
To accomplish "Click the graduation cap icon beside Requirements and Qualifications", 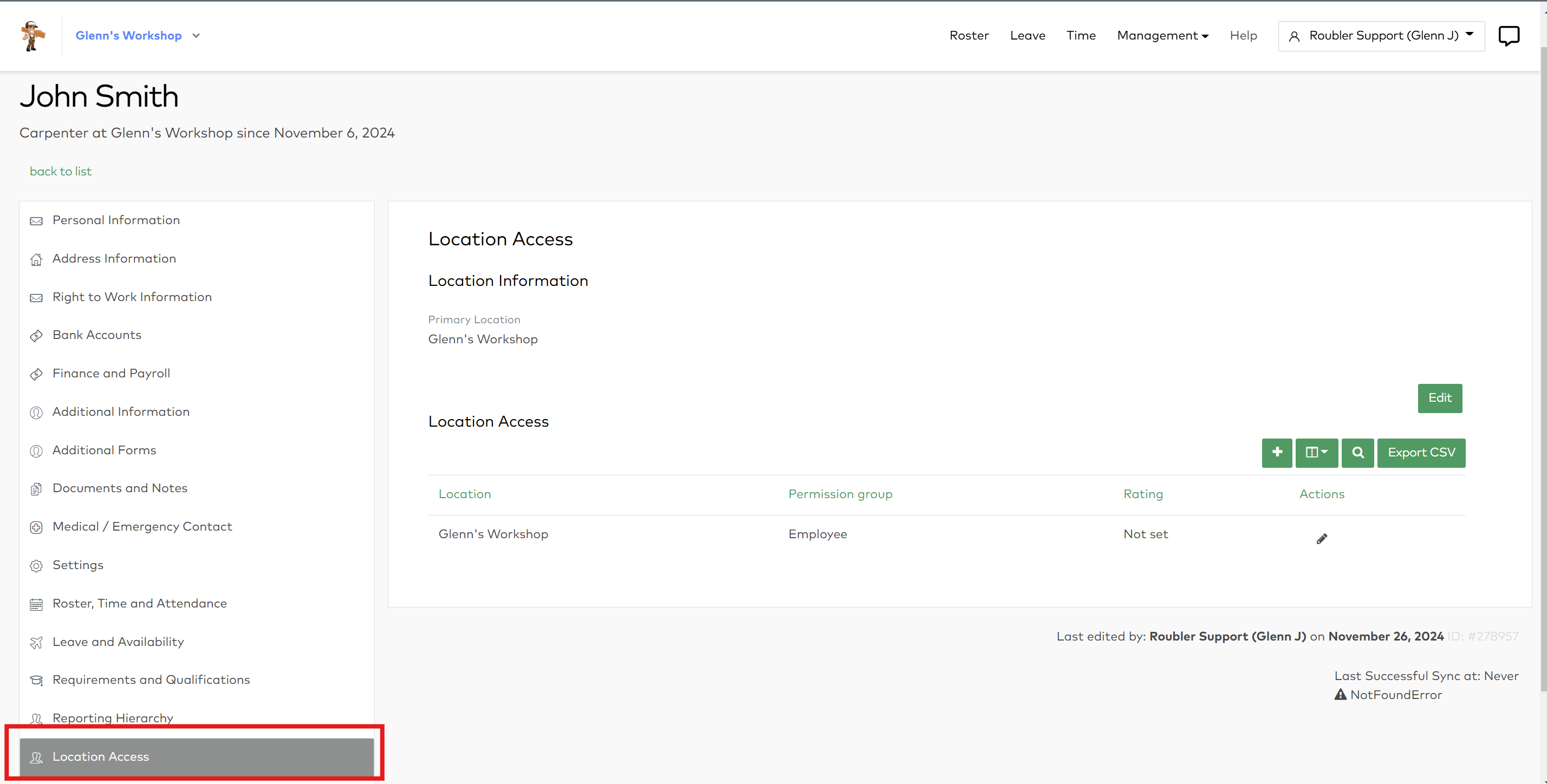I will point(36,680).
